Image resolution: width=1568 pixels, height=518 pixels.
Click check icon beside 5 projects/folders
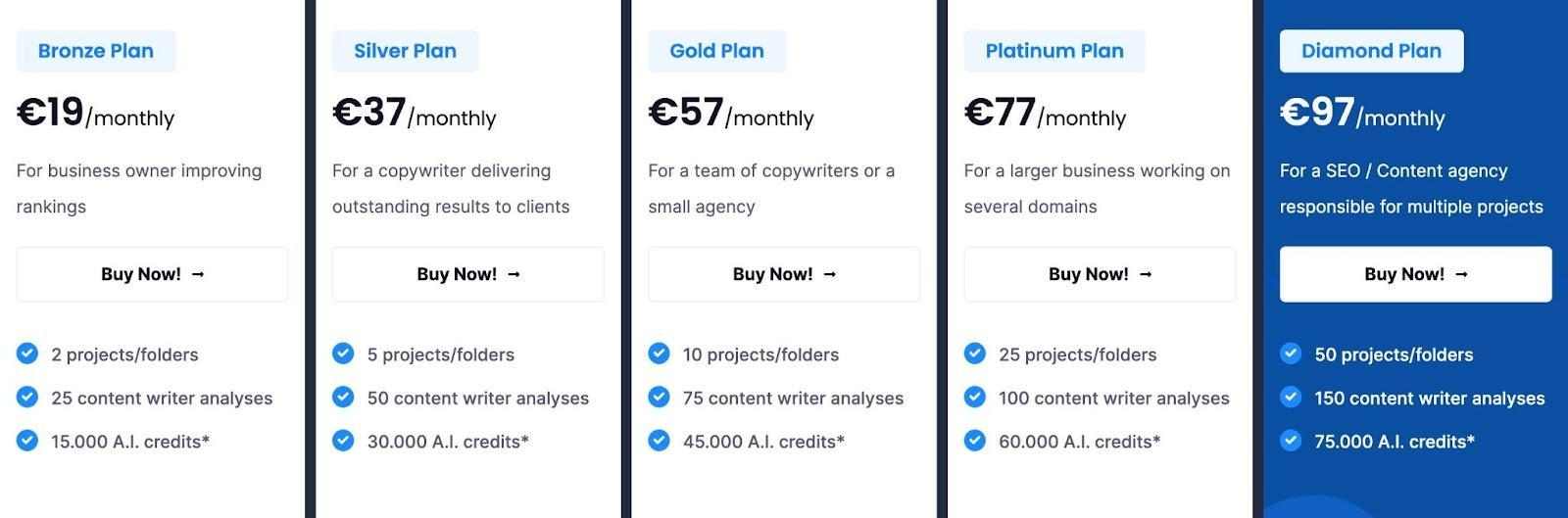(x=343, y=353)
